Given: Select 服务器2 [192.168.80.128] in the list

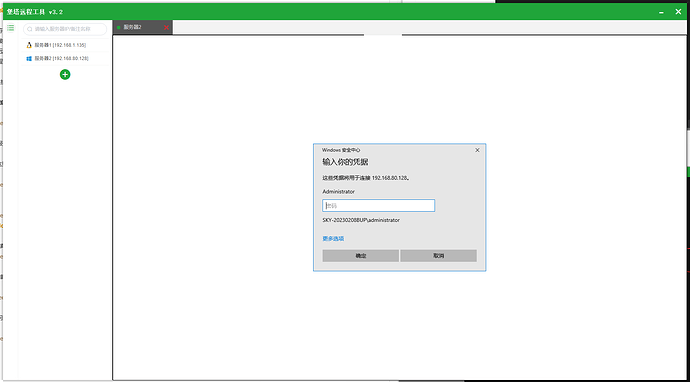Looking at the screenshot, I should click(62, 58).
